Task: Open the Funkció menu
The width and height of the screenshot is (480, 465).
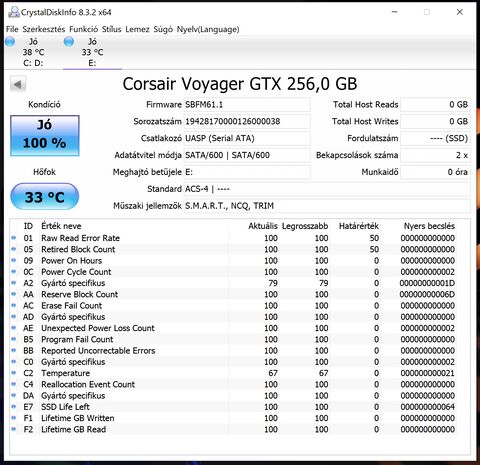Action: point(83,29)
